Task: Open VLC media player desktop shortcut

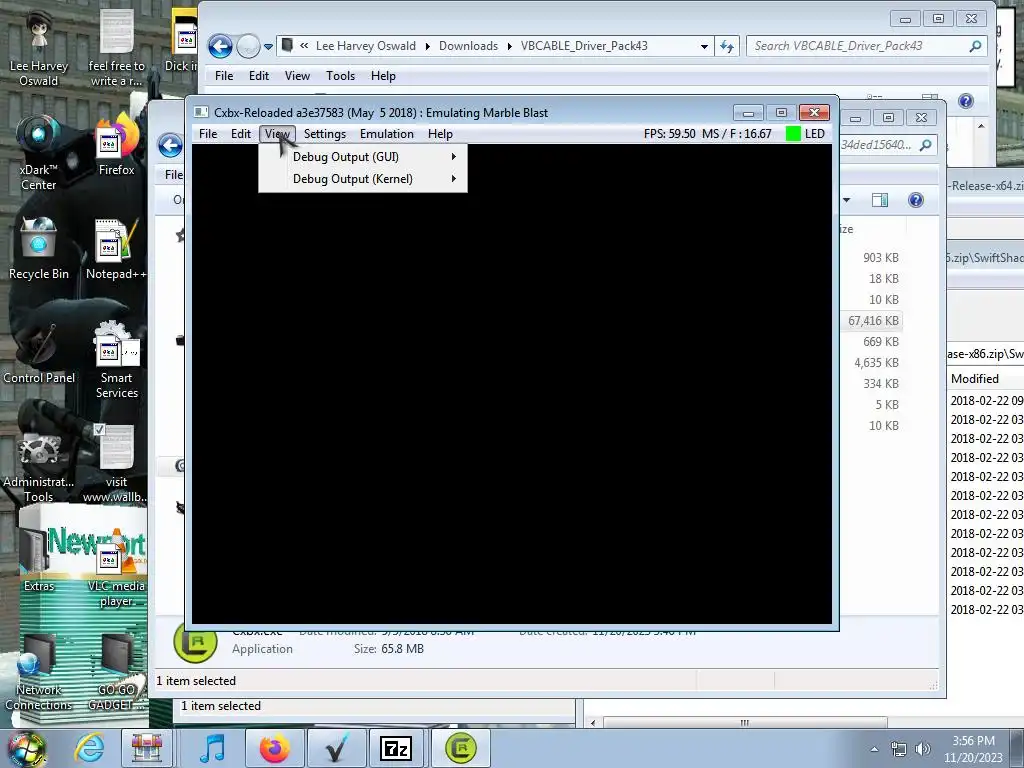Action: click(116, 568)
